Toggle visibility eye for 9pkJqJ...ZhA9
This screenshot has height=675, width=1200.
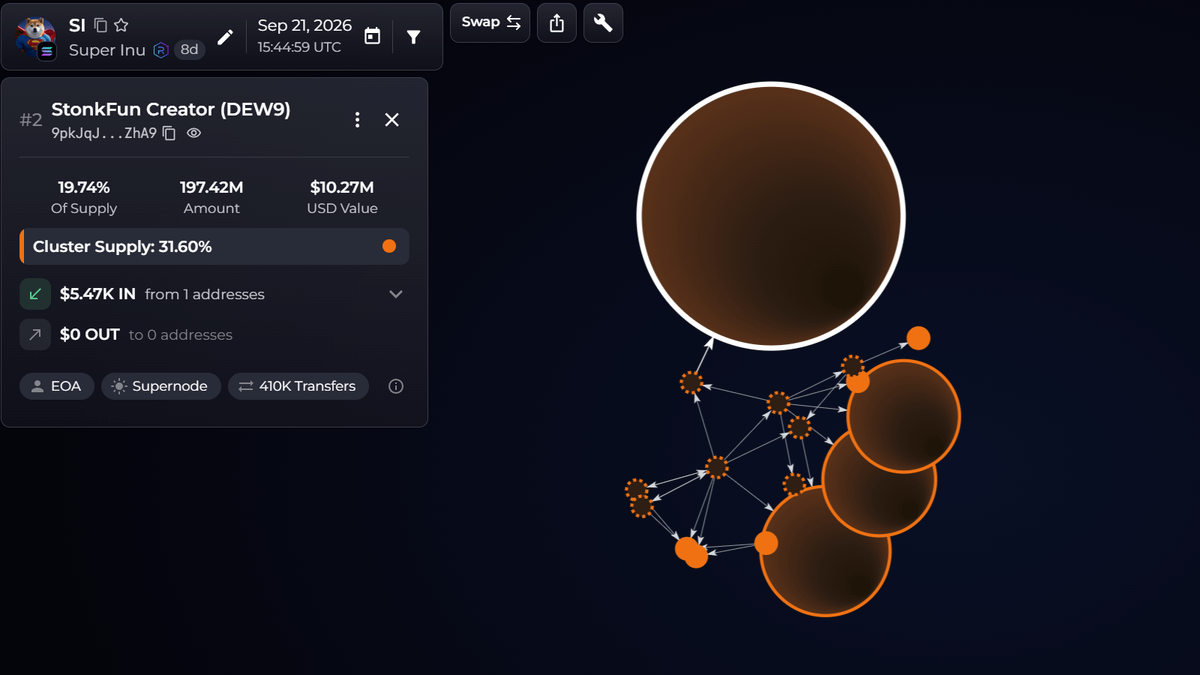pyautogui.click(x=194, y=133)
